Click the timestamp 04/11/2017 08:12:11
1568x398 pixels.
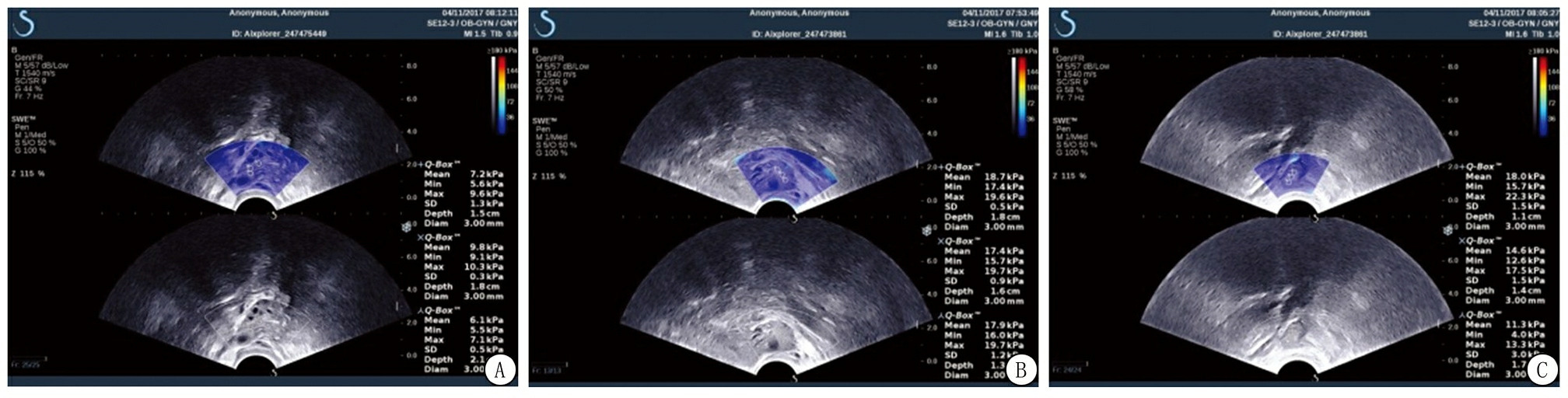[480, 13]
